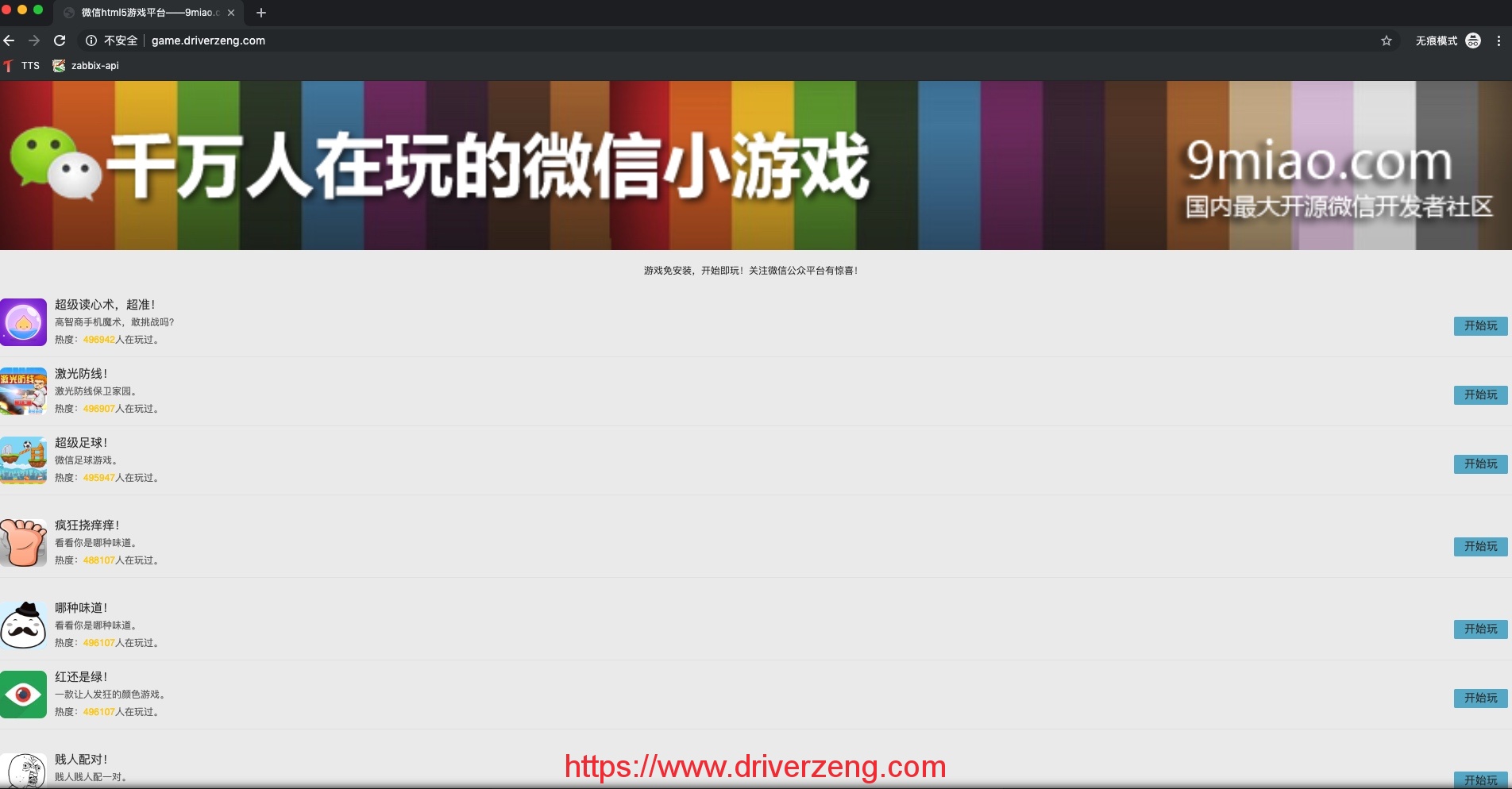This screenshot has width=1512, height=789.
Task: Open the TTS bookmark
Action: click(x=22, y=66)
